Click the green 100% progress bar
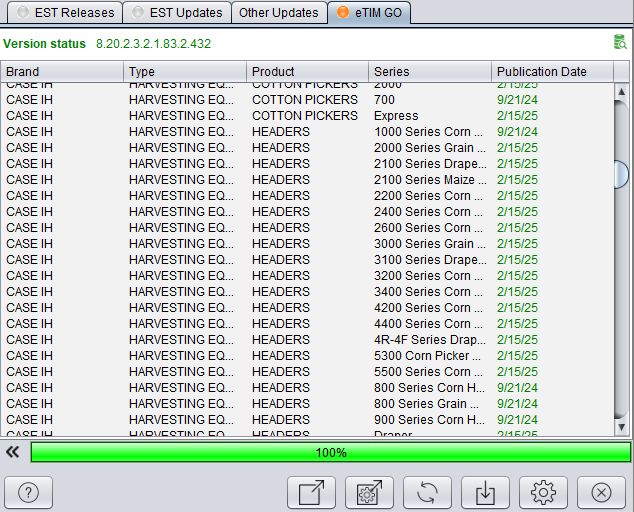Screen dimensions: 634x512 pyautogui.click(x=331, y=452)
